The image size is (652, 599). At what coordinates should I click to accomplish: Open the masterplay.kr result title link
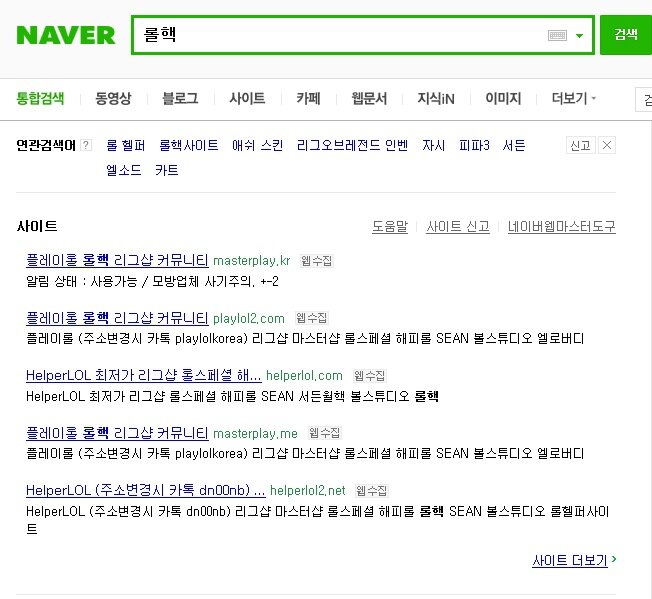(117, 260)
